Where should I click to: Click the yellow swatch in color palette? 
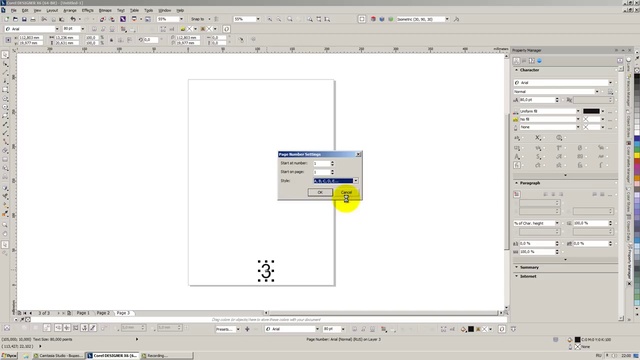pos(637,156)
